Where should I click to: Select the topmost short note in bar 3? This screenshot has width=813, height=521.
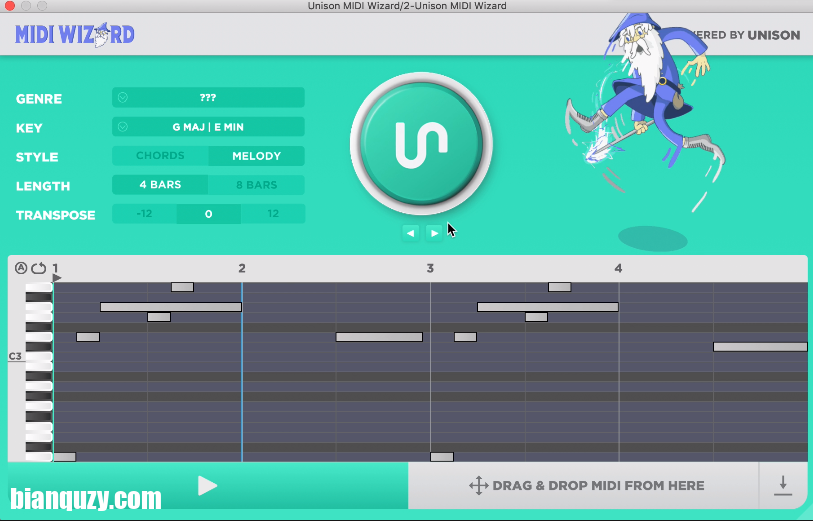(x=559, y=287)
